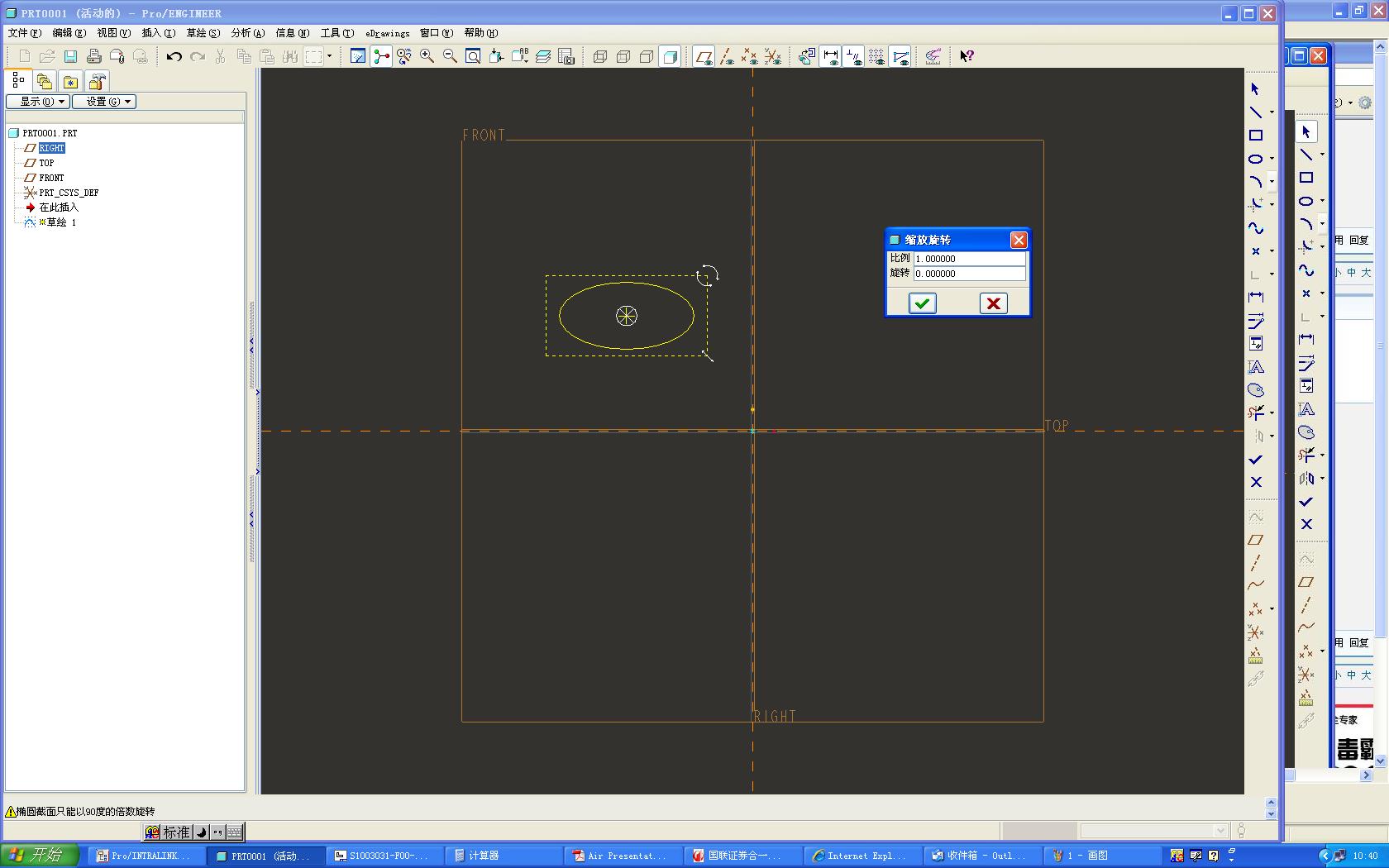
Task: Click the Zoom Out magnifier icon
Action: tap(451, 56)
